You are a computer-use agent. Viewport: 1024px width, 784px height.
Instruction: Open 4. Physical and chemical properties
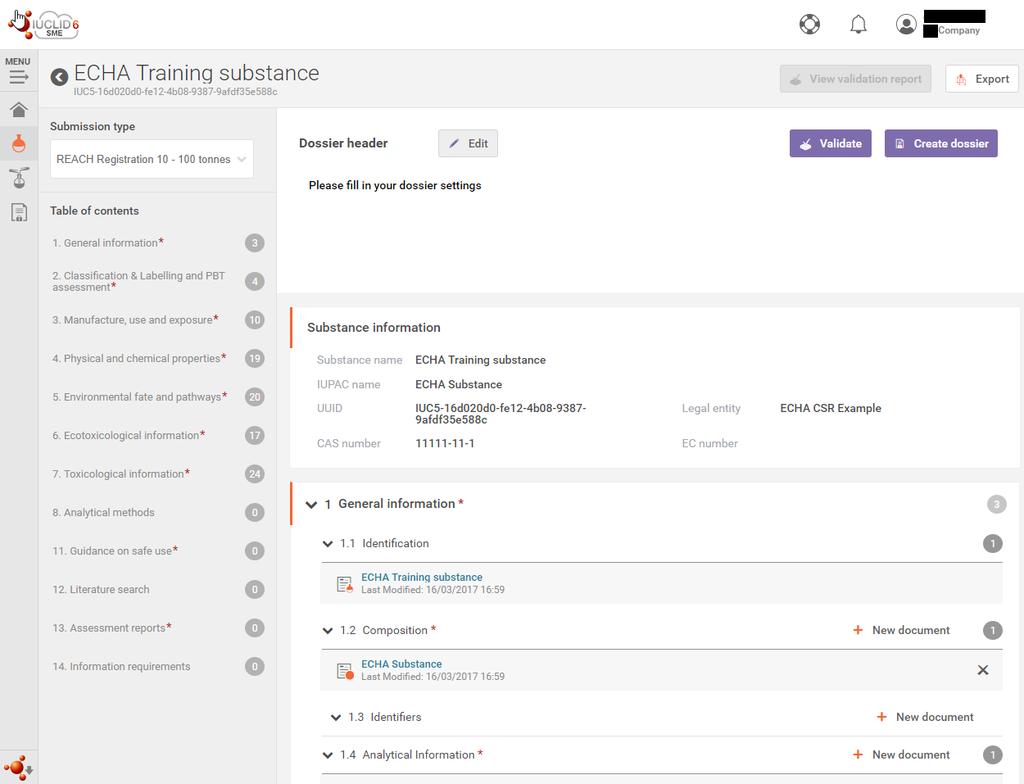(x=139, y=358)
